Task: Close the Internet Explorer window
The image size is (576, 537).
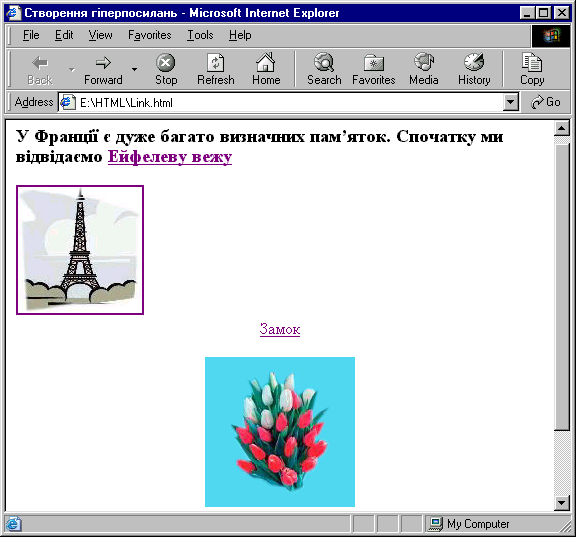Action: coord(561,13)
